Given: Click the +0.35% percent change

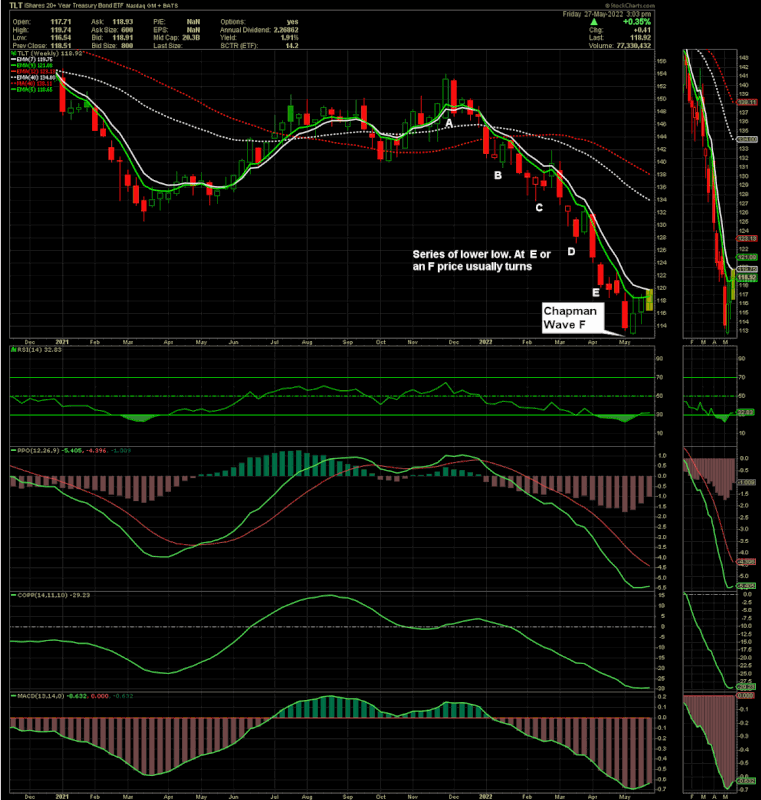Looking at the screenshot, I should coord(637,22).
